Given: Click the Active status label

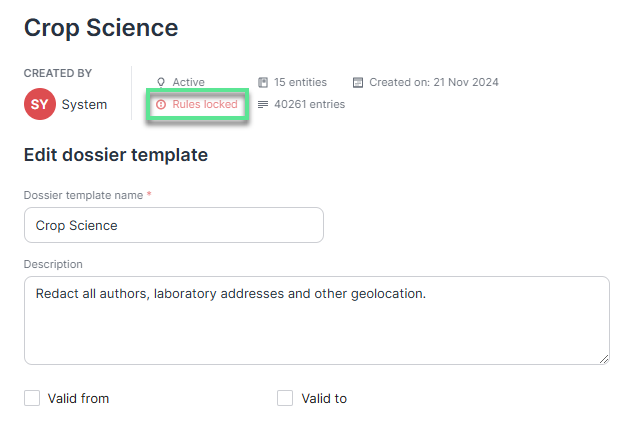Looking at the screenshot, I should pyautogui.click(x=189, y=82).
